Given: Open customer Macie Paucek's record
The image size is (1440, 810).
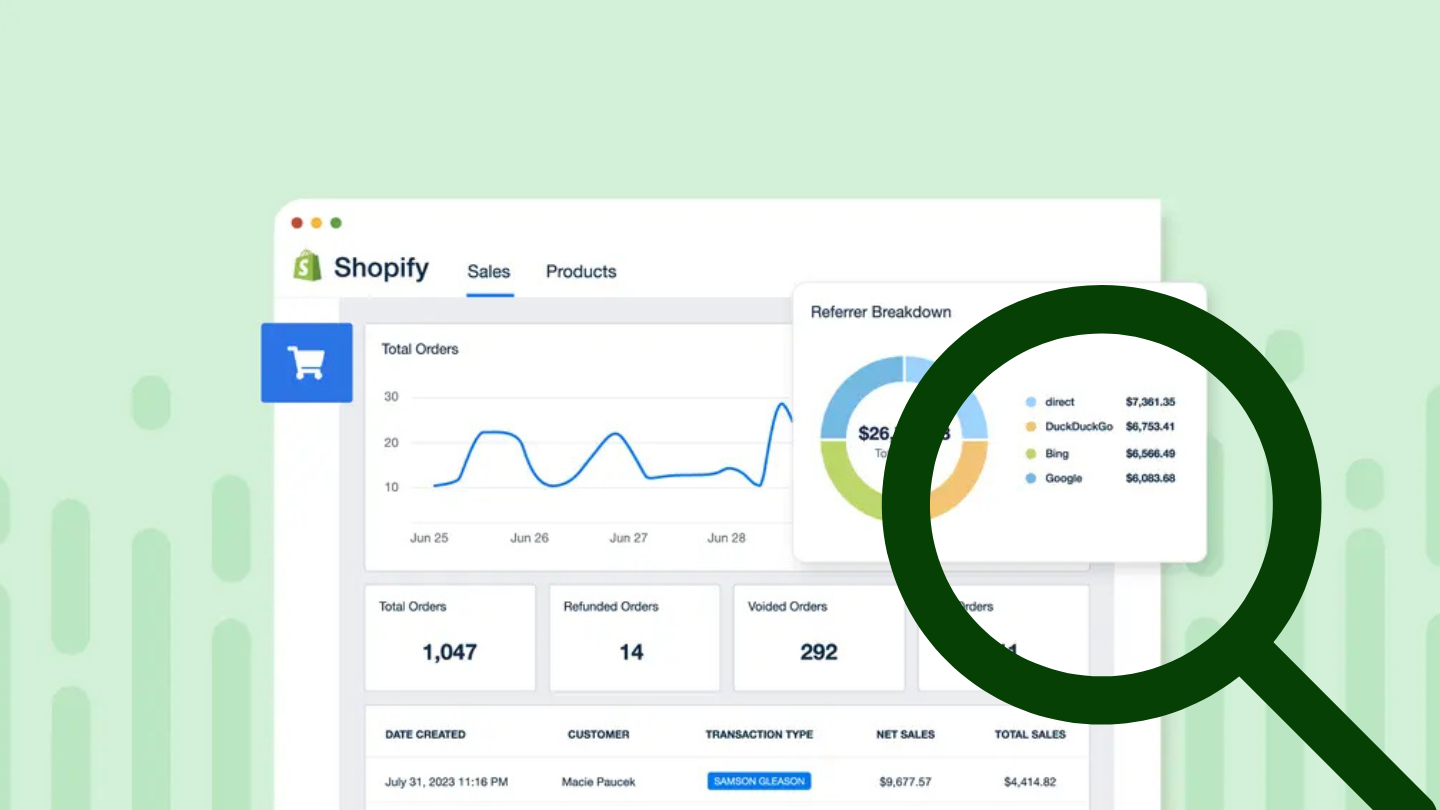Looking at the screenshot, I should pyautogui.click(x=598, y=782).
